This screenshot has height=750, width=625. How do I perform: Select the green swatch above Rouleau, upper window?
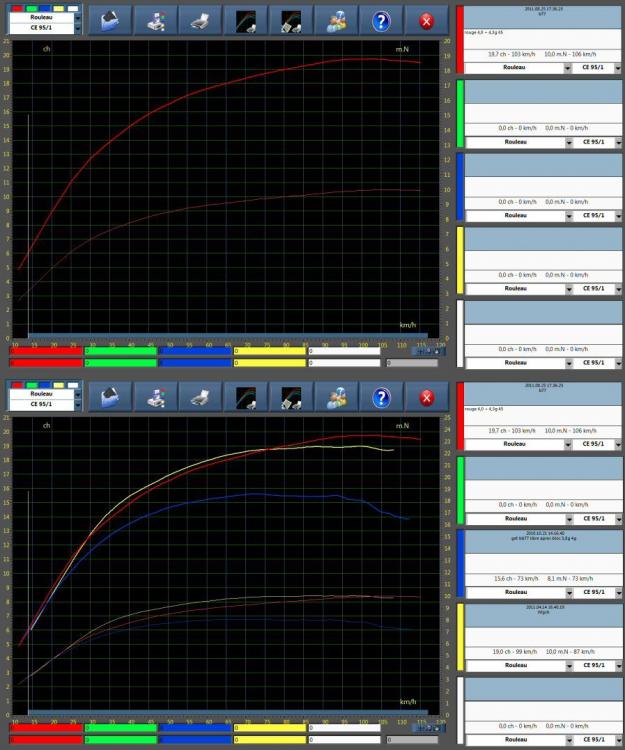pyautogui.click(x=32, y=9)
